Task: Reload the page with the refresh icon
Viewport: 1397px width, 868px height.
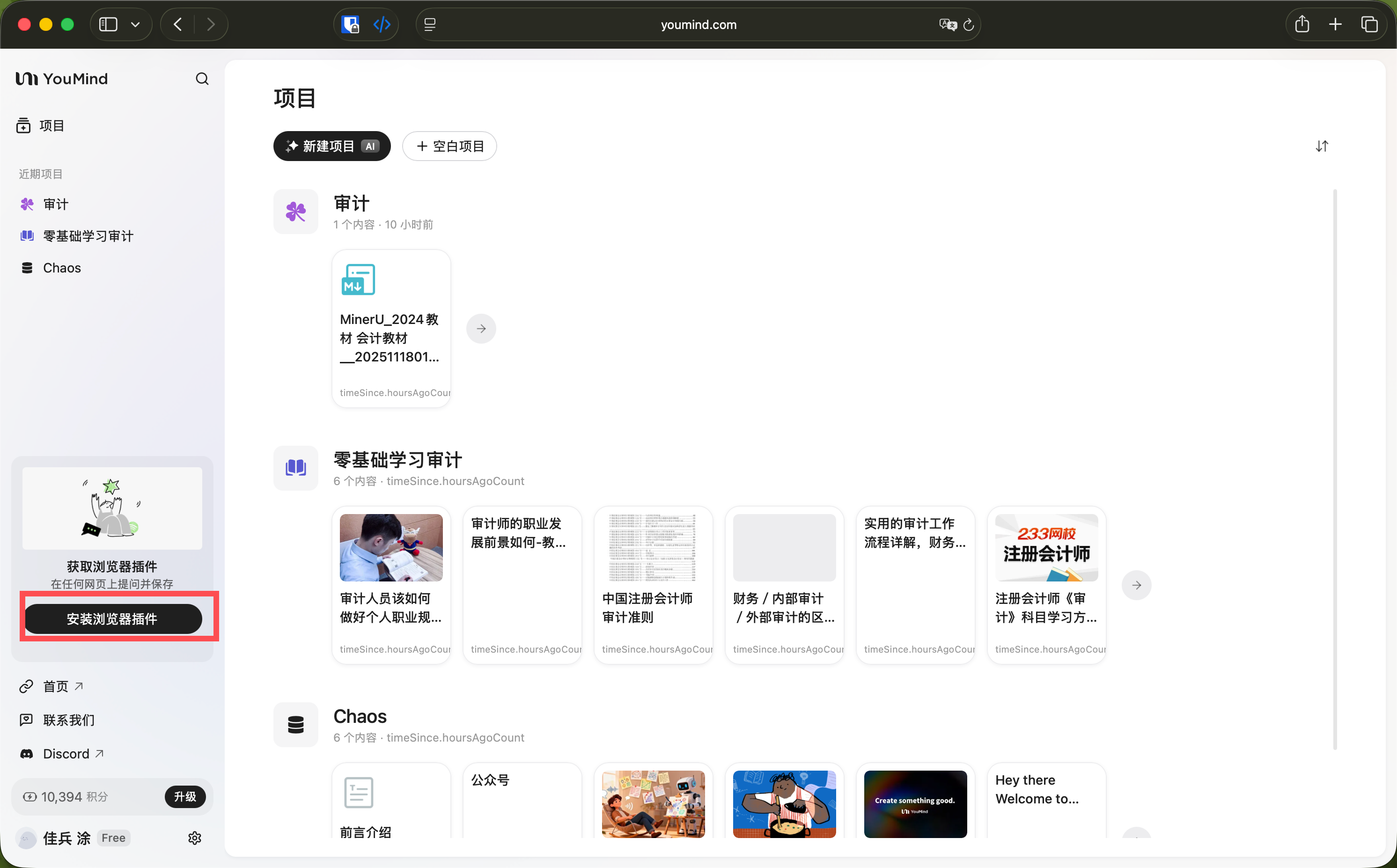Action: tap(969, 24)
